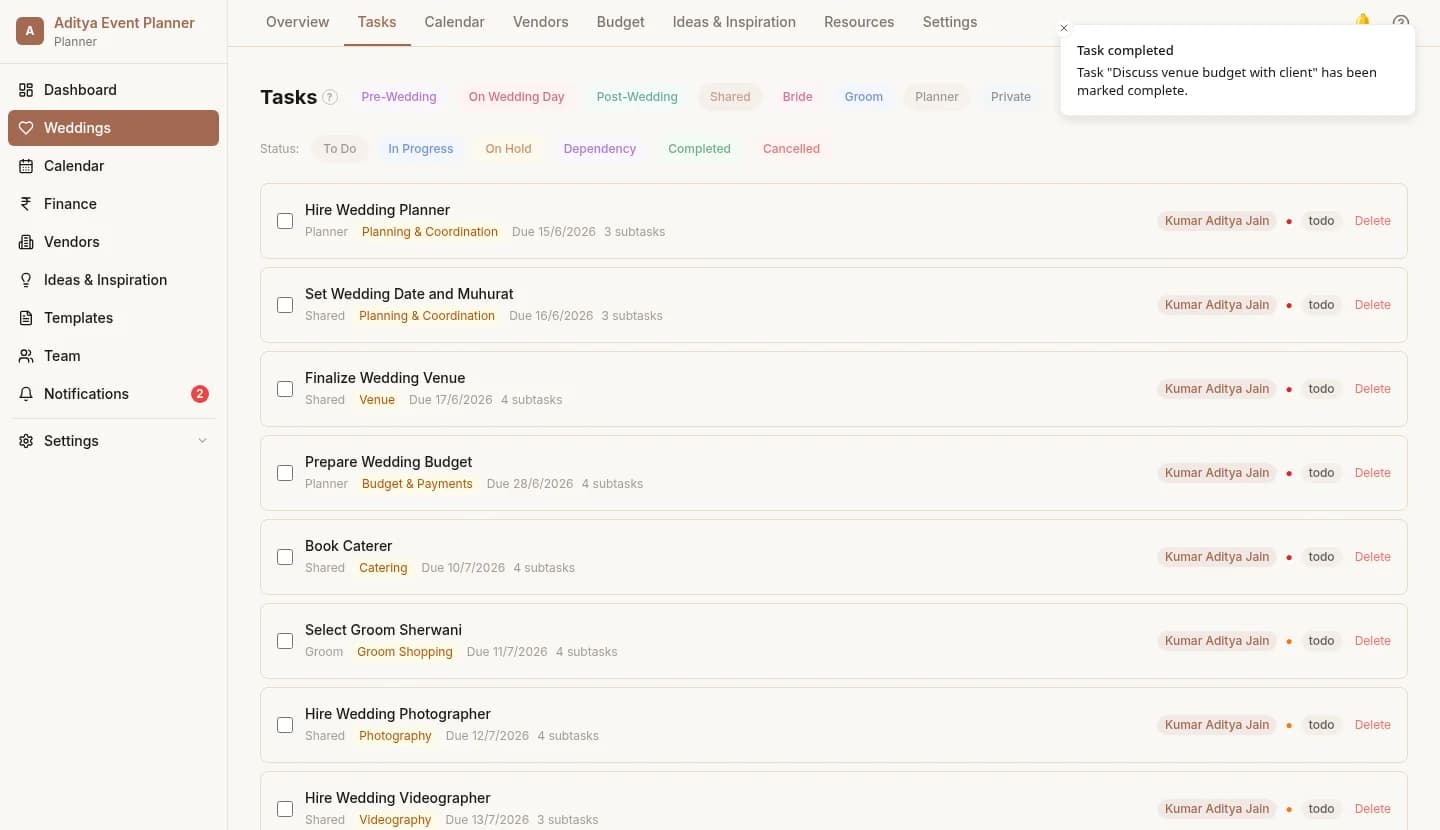The width and height of the screenshot is (1440, 830).
Task: Delete the Hire Wedding Planner task
Action: coord(1372,221)
